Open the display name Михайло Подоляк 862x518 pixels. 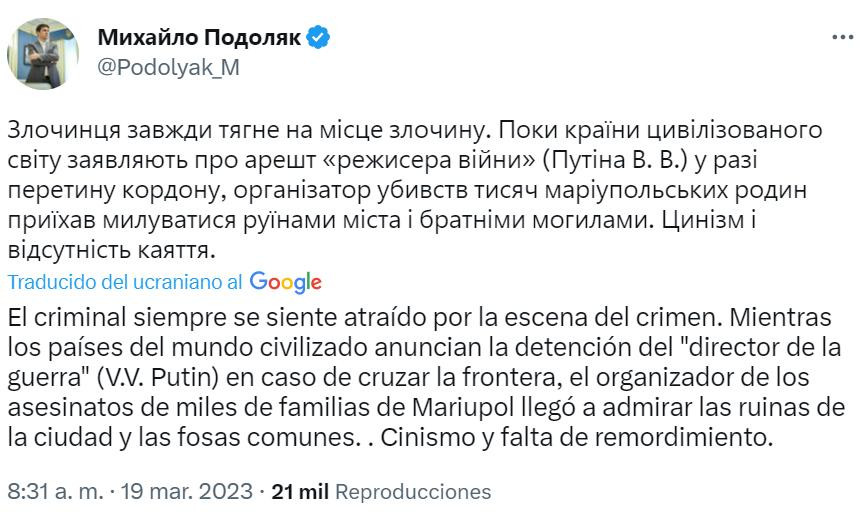point(199,37)
